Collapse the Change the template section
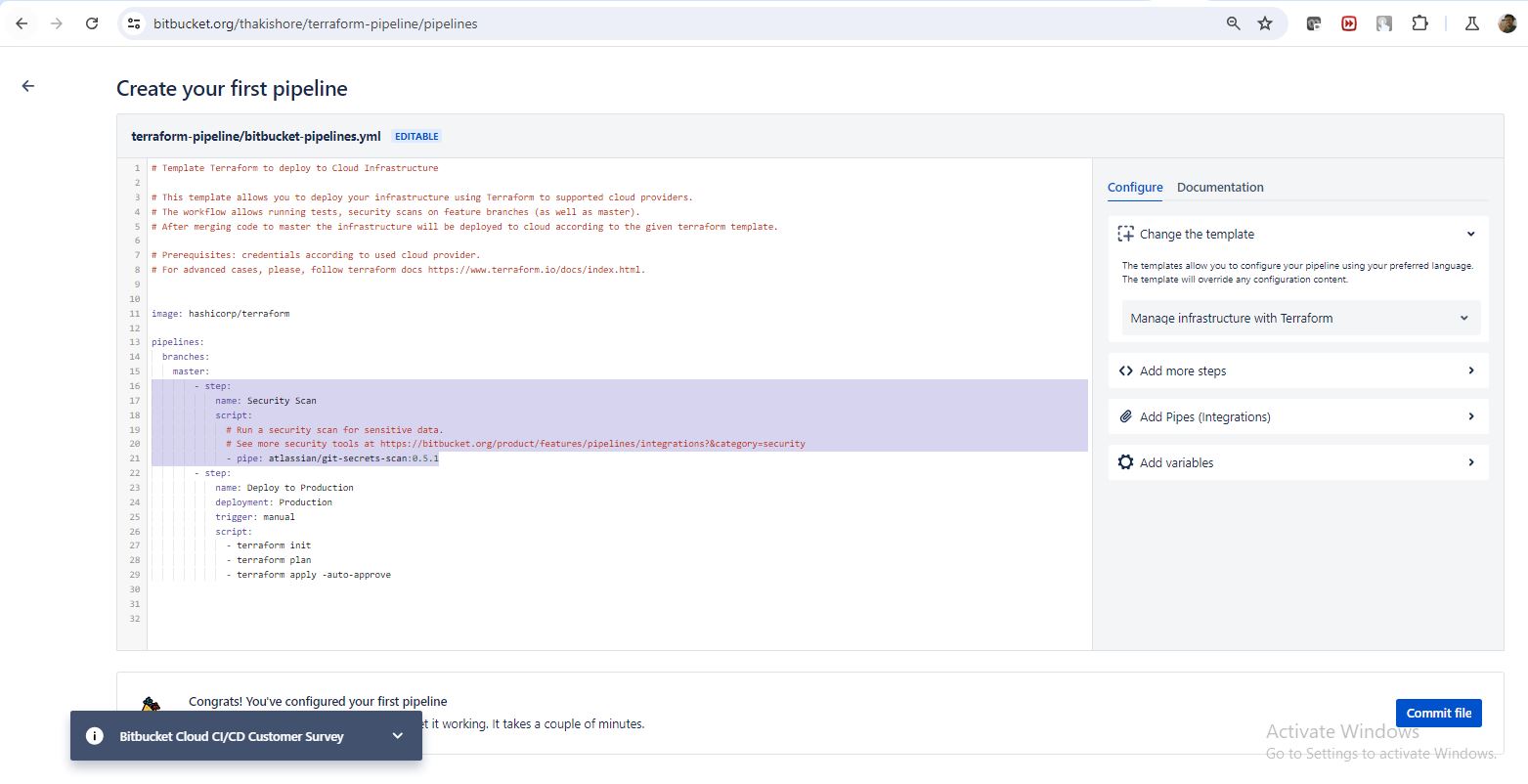This screenshot has height=784, width=1528. (1470, 235)
